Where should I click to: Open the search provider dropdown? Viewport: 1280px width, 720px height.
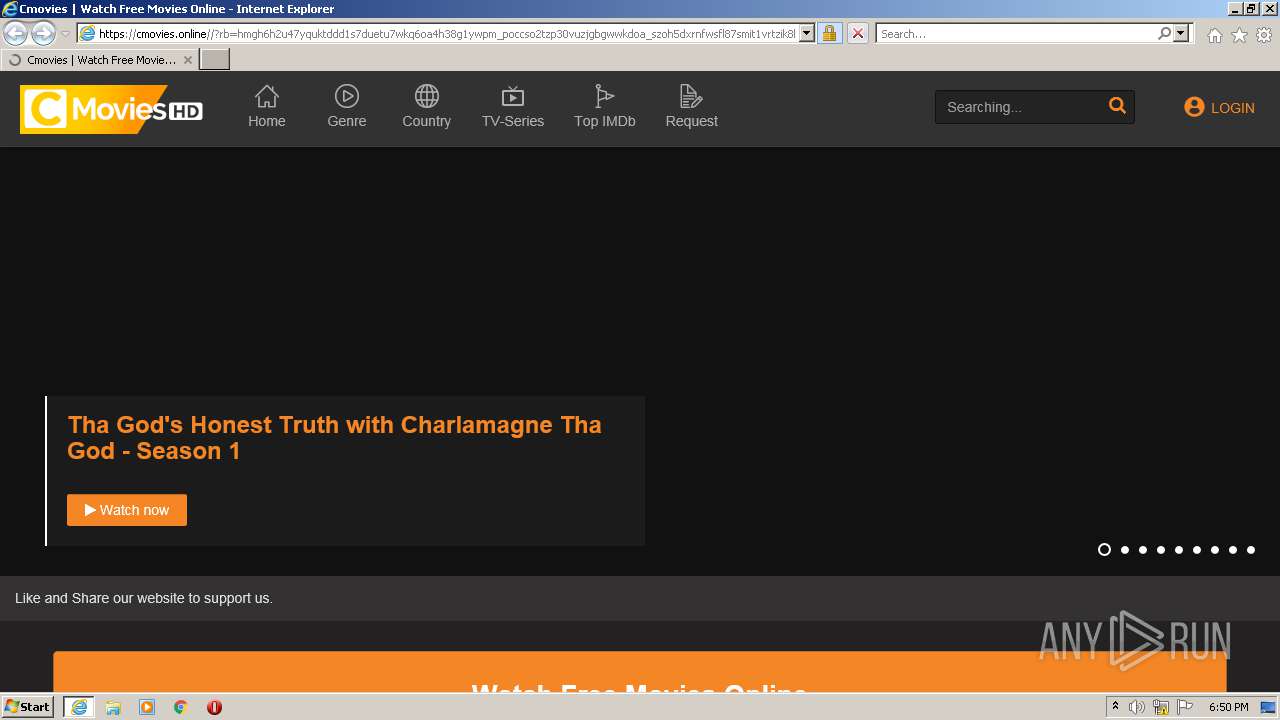coord(1181,34)
